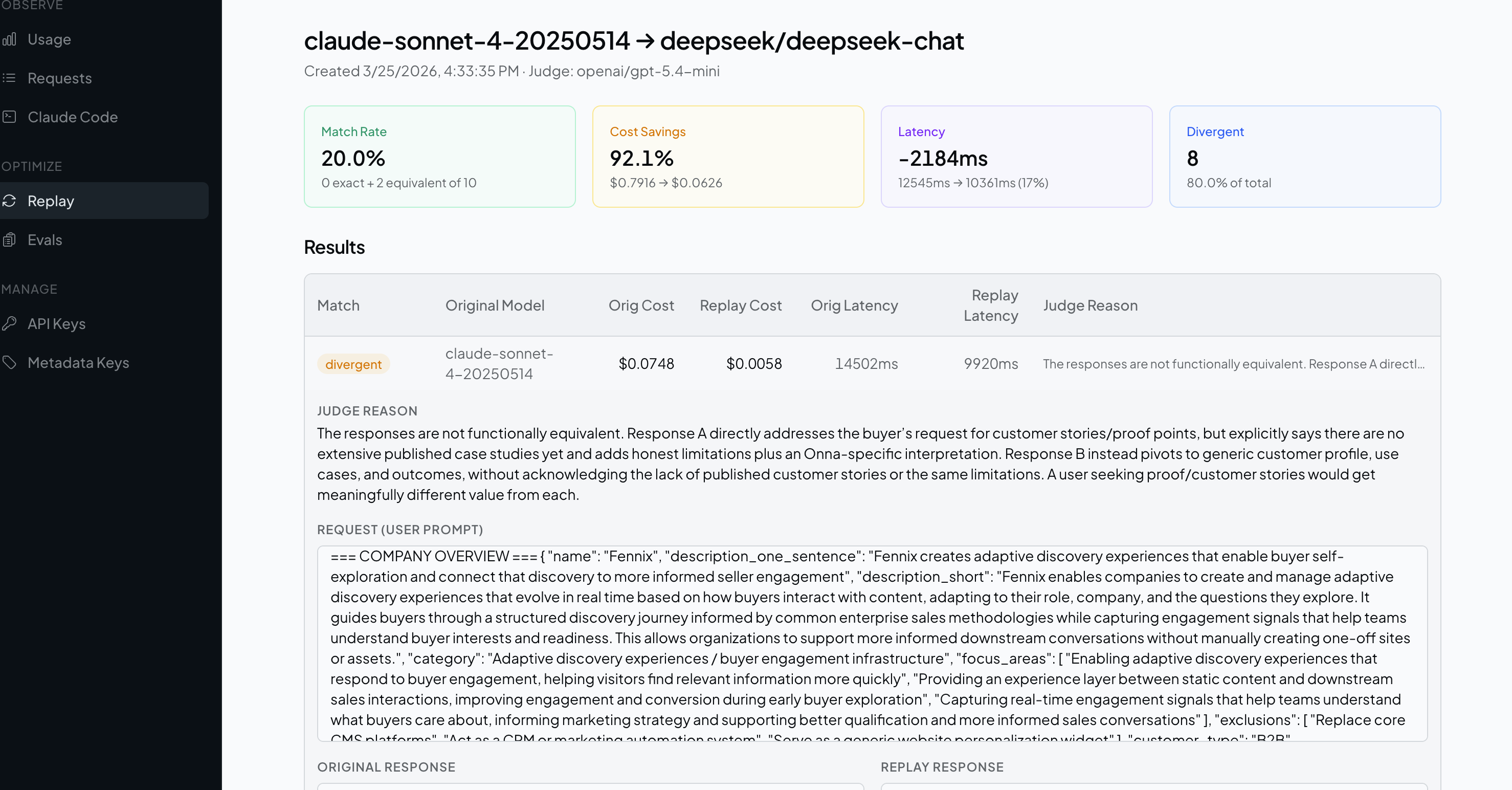Click the truncated Judge Reason text
This screenshot has width=1512, height=790.
1233,364
